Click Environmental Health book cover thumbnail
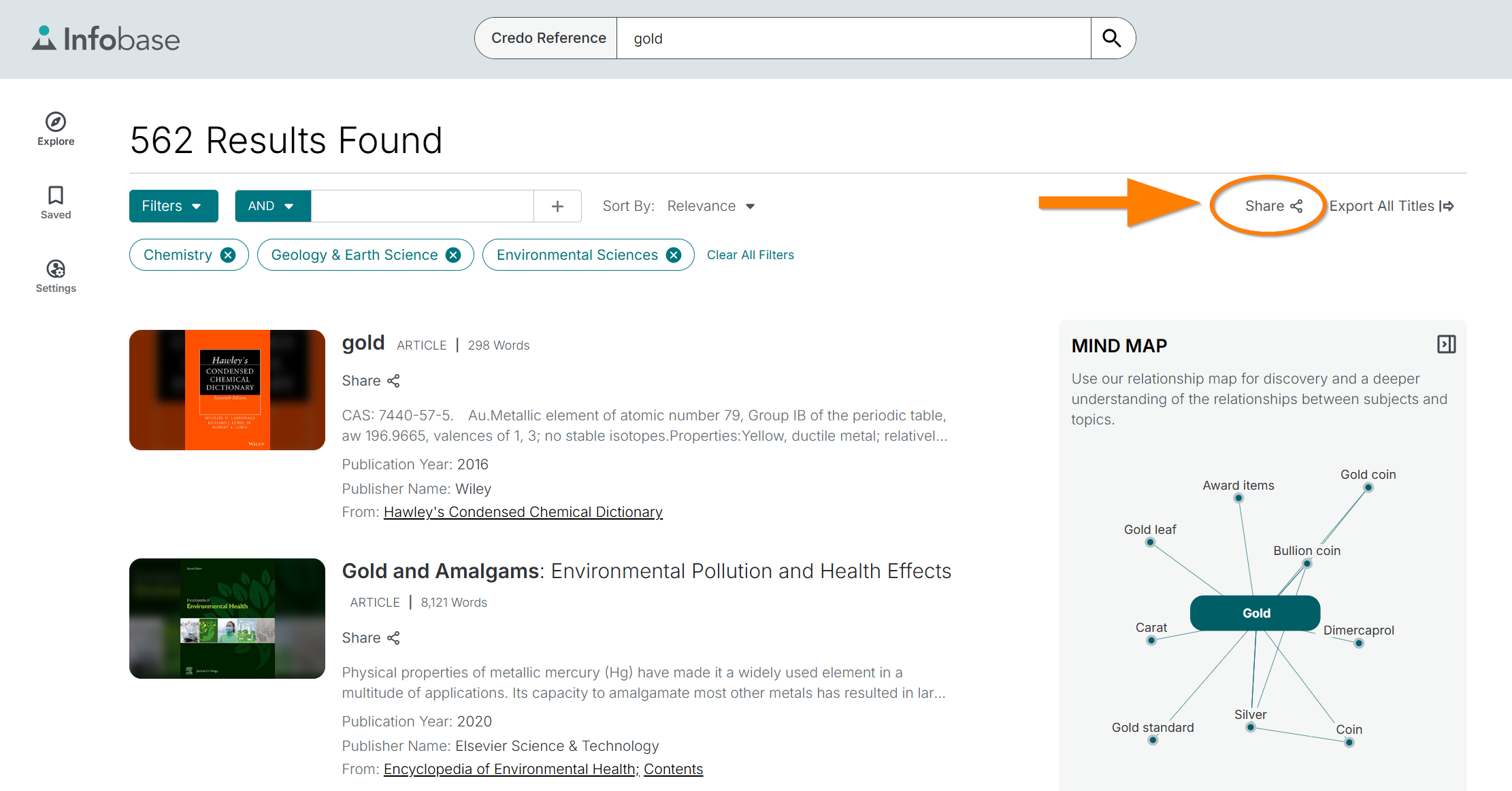Screen dimensions: 1512x791 227,618
